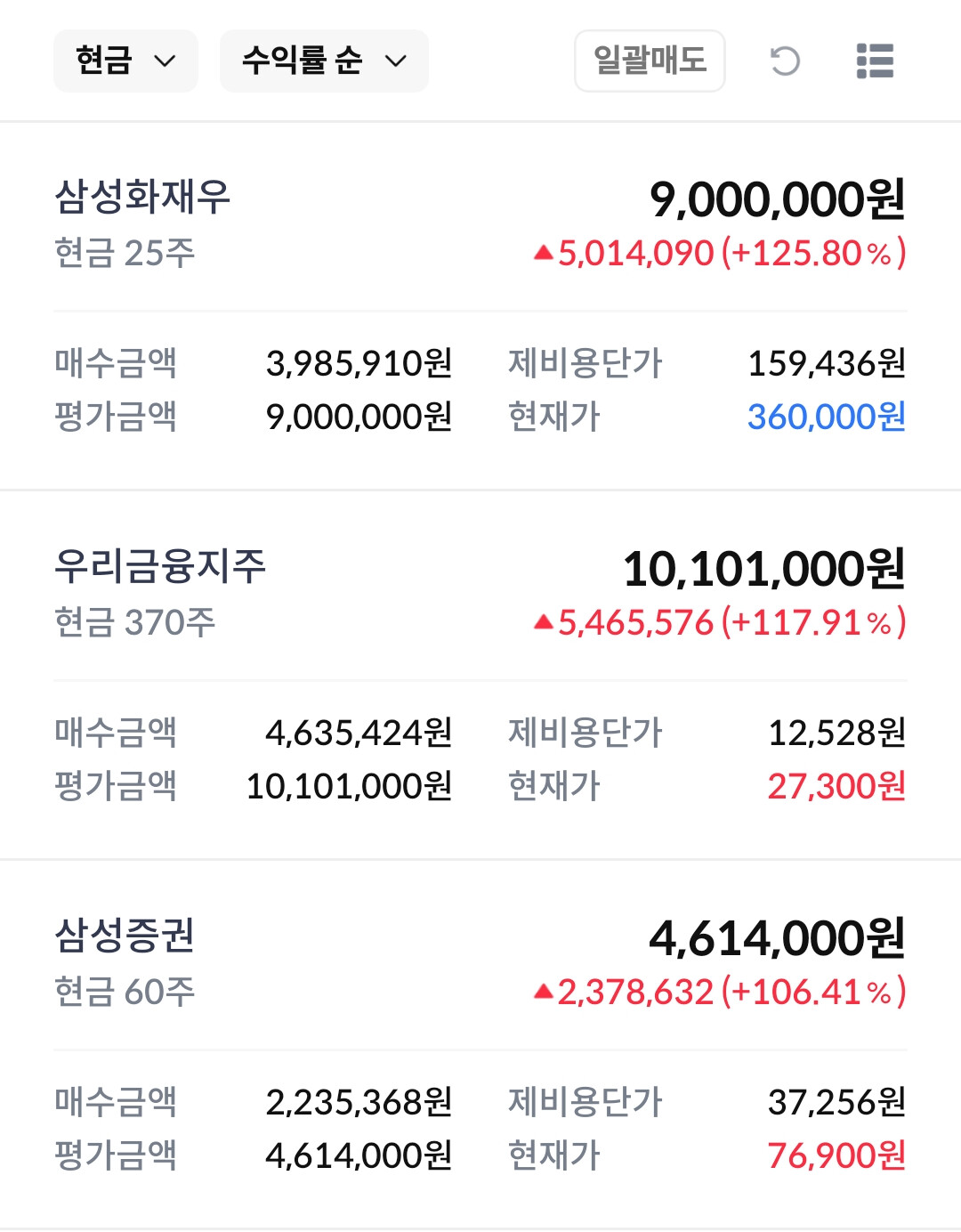Click the red up-arrow beside 5,014,090

tap(543, 254)
